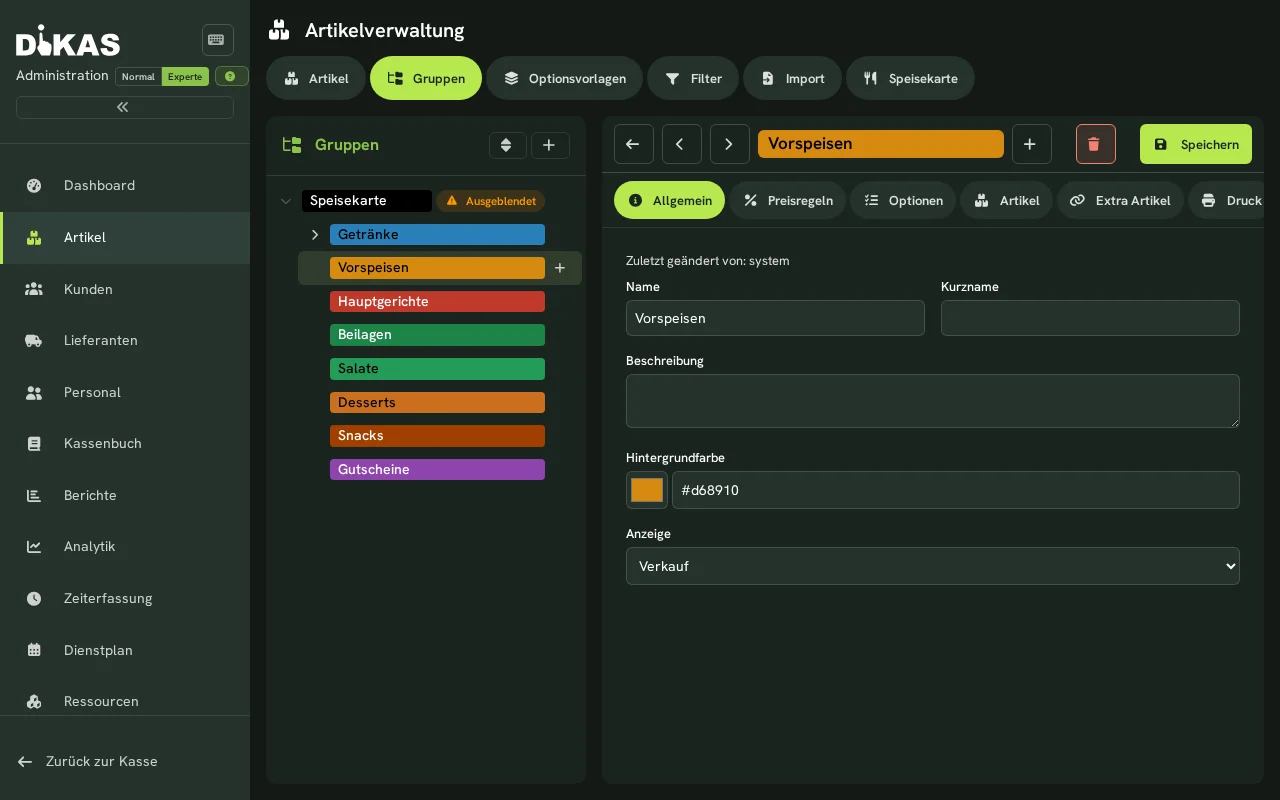Click the Kurzname input field
1280x800 pixels.
(x=1090, y=318)
